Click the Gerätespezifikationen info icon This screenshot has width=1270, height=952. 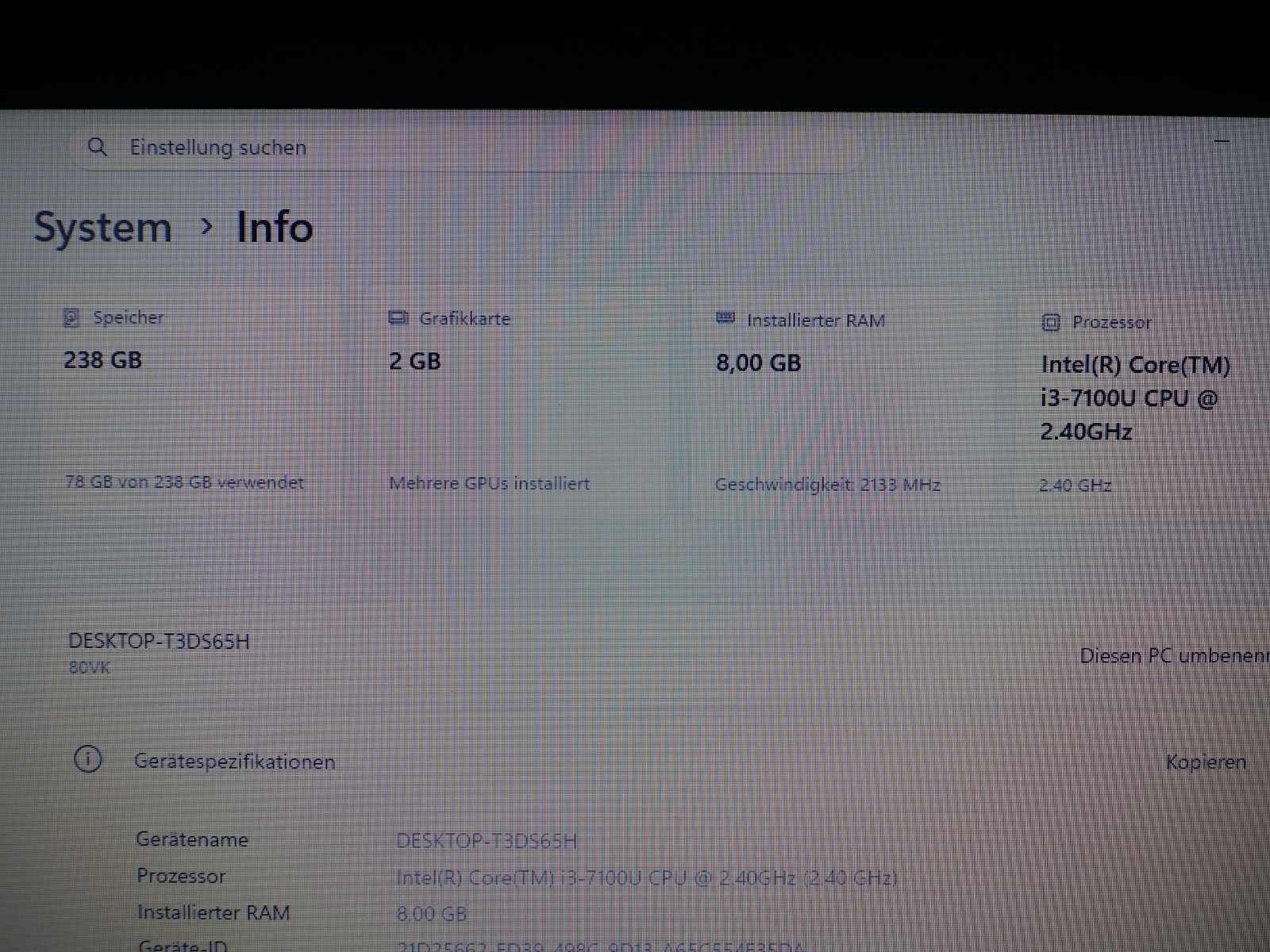click(87, 759)
